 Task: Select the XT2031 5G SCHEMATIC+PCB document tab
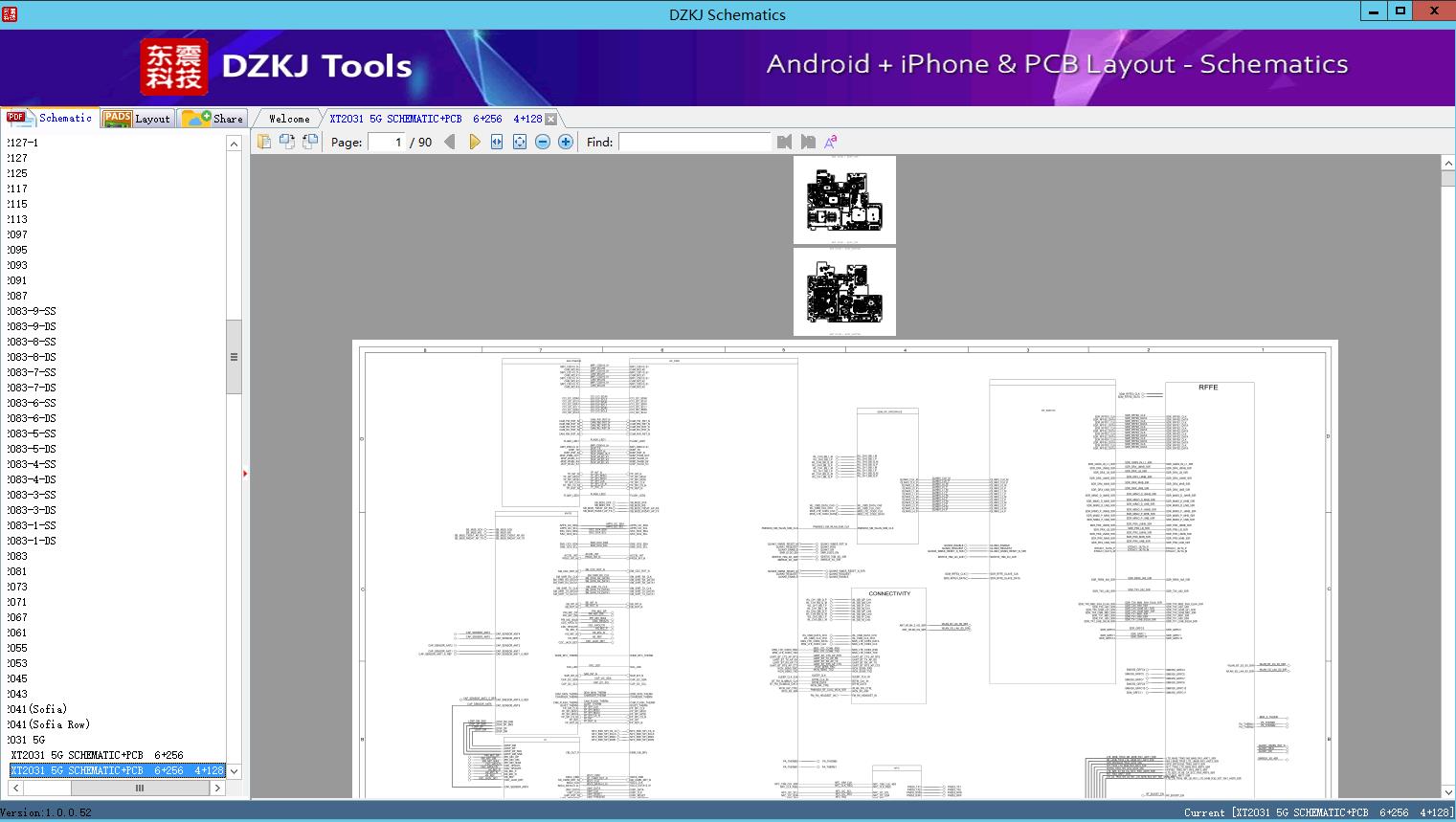(436, 119)
